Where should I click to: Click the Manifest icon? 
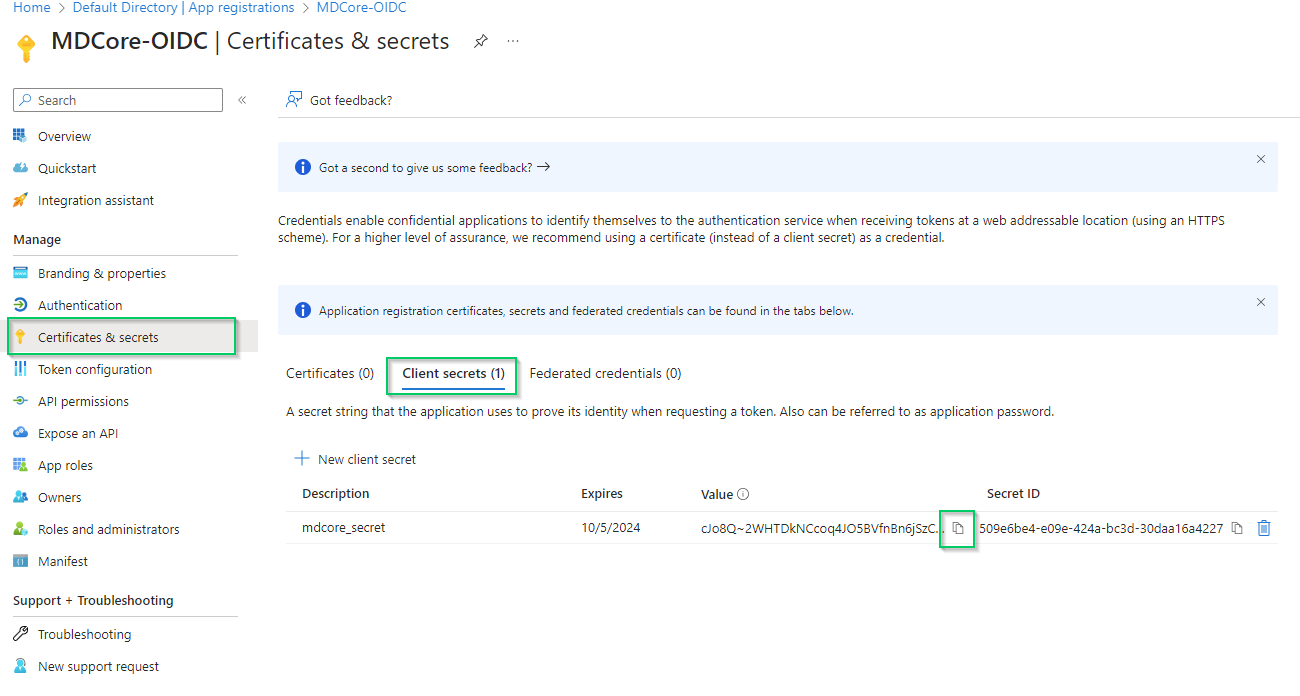click(x=20, y=561)
